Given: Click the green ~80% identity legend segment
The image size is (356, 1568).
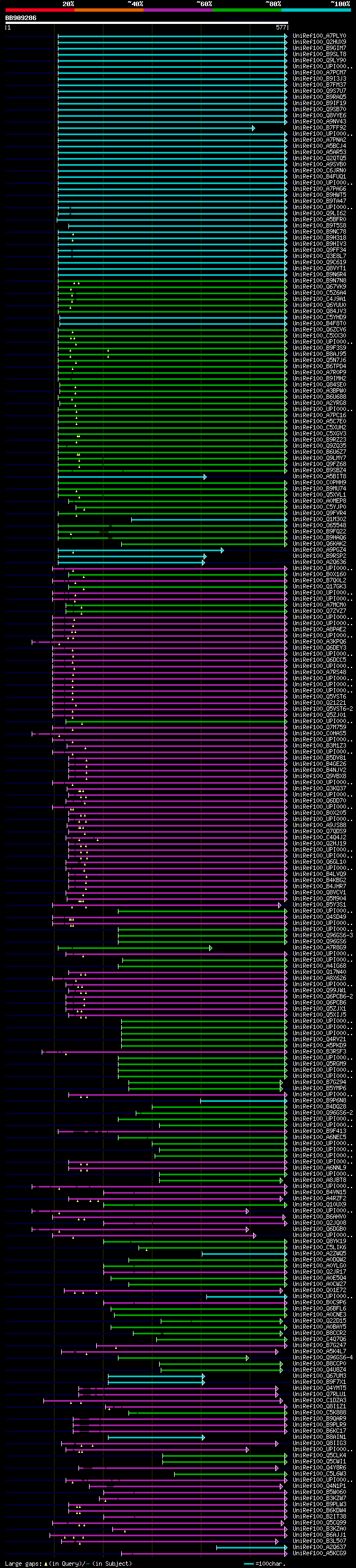Looking at the screenshot, I should point(247,10).
